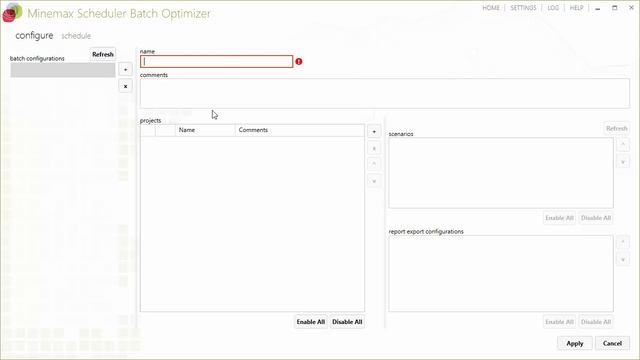The width and height of the screenshot is (640, 360).
Task: Click Enable All under projects
Action: (311, 322)
